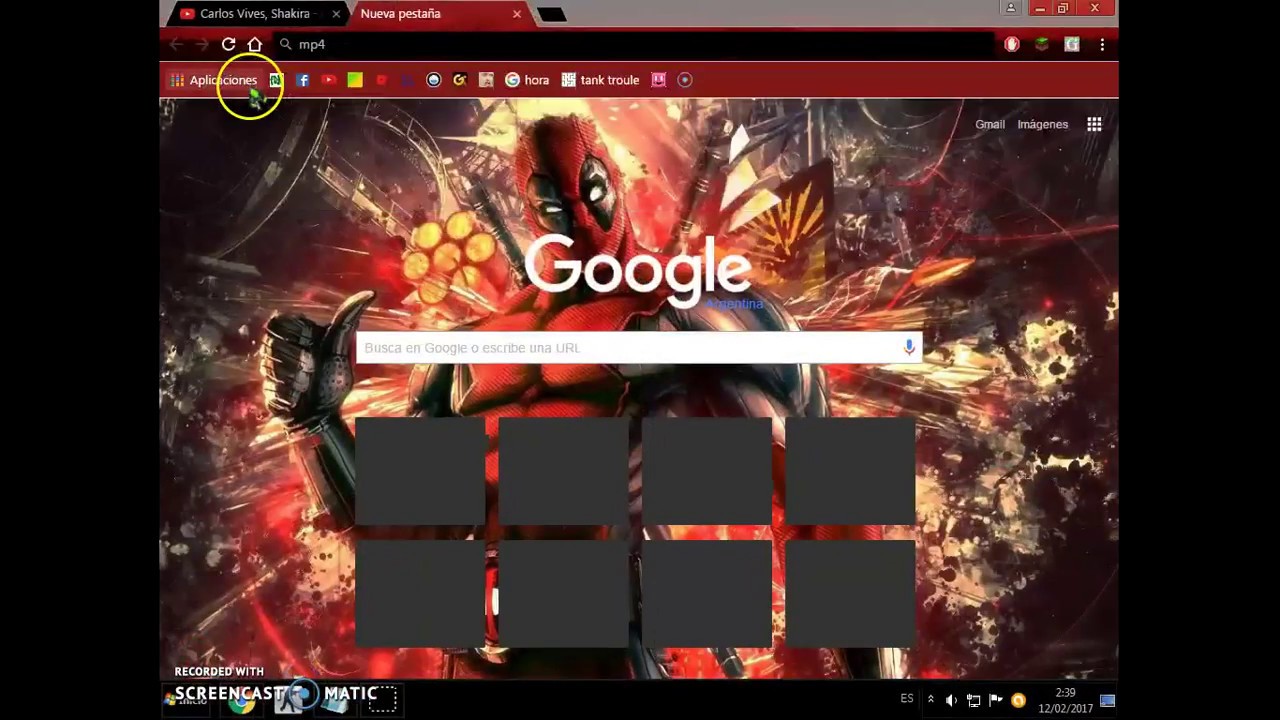Open a new tab with the plus-tab button
This screenshot has width=1280, height=720.
(551, 14)
